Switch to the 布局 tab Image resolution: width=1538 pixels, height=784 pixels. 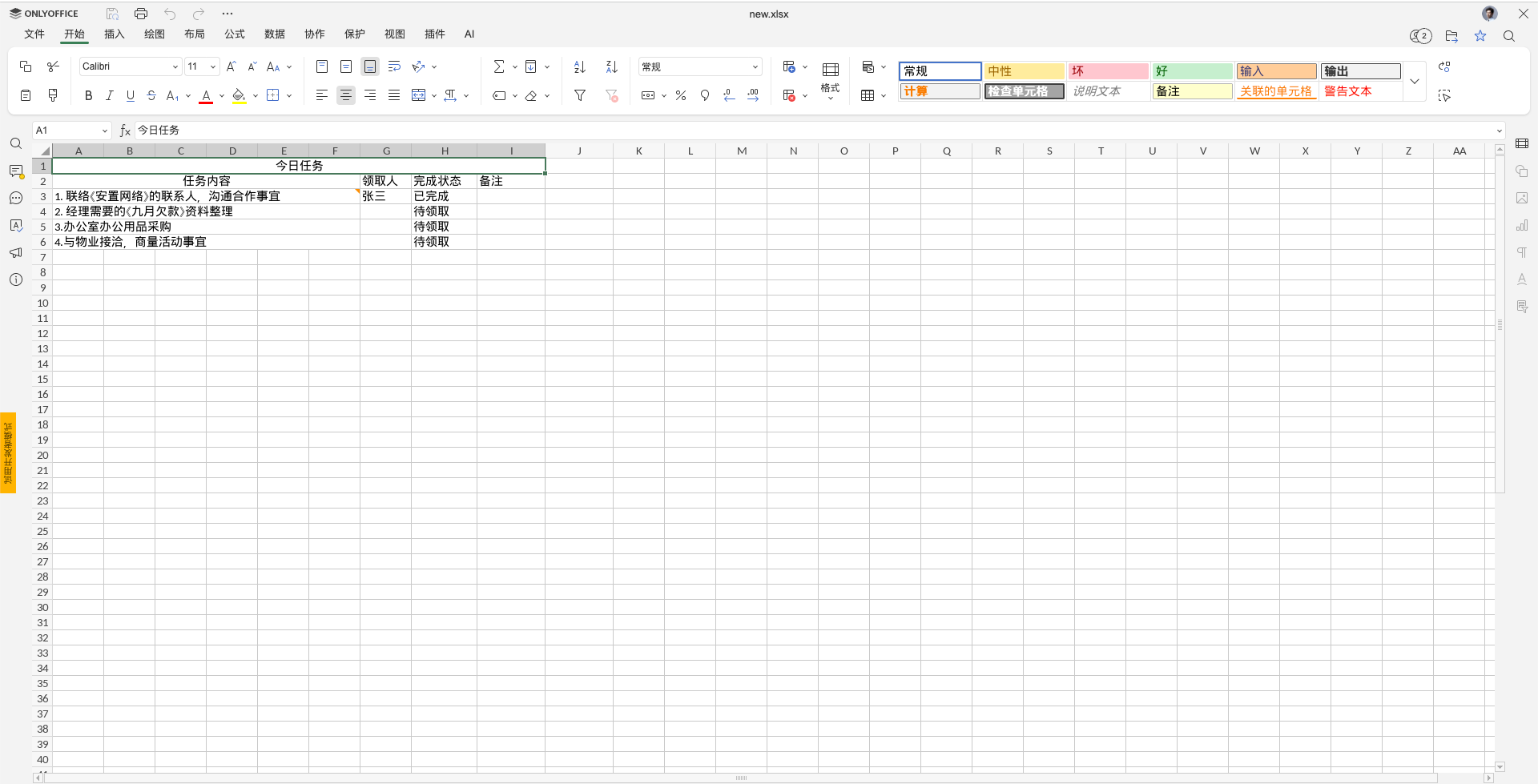[x=195, y=34]
